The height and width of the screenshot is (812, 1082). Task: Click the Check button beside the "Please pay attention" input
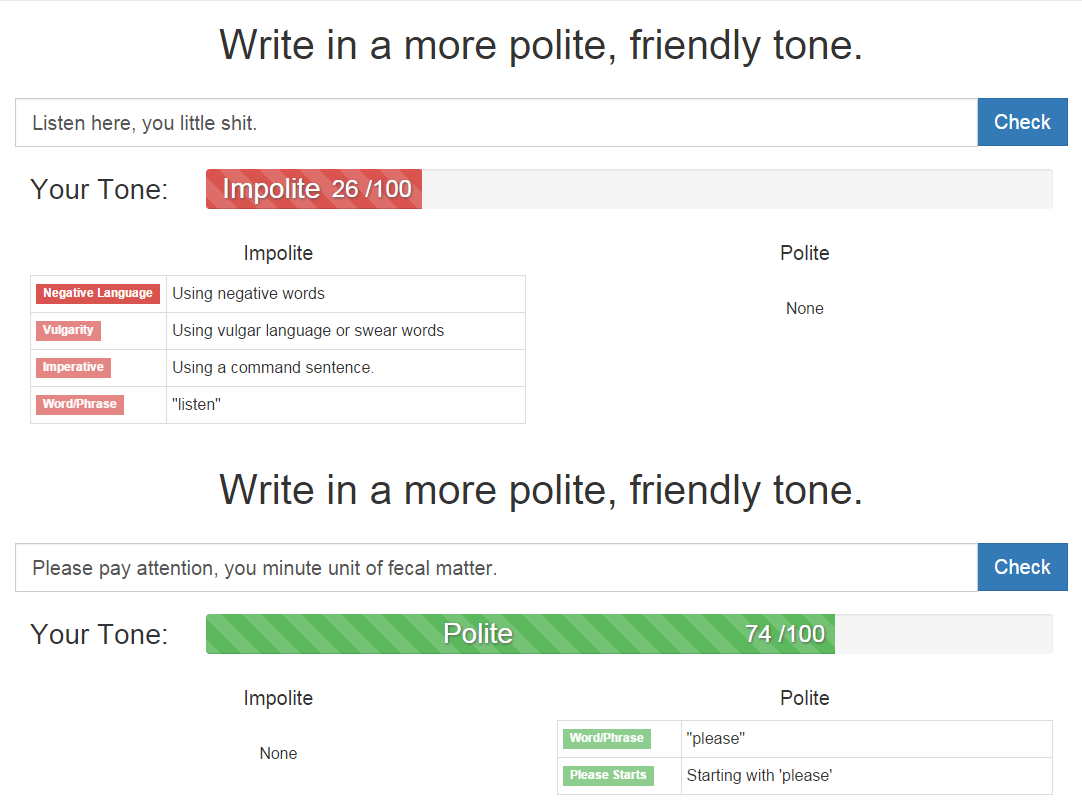point(1022,567)
